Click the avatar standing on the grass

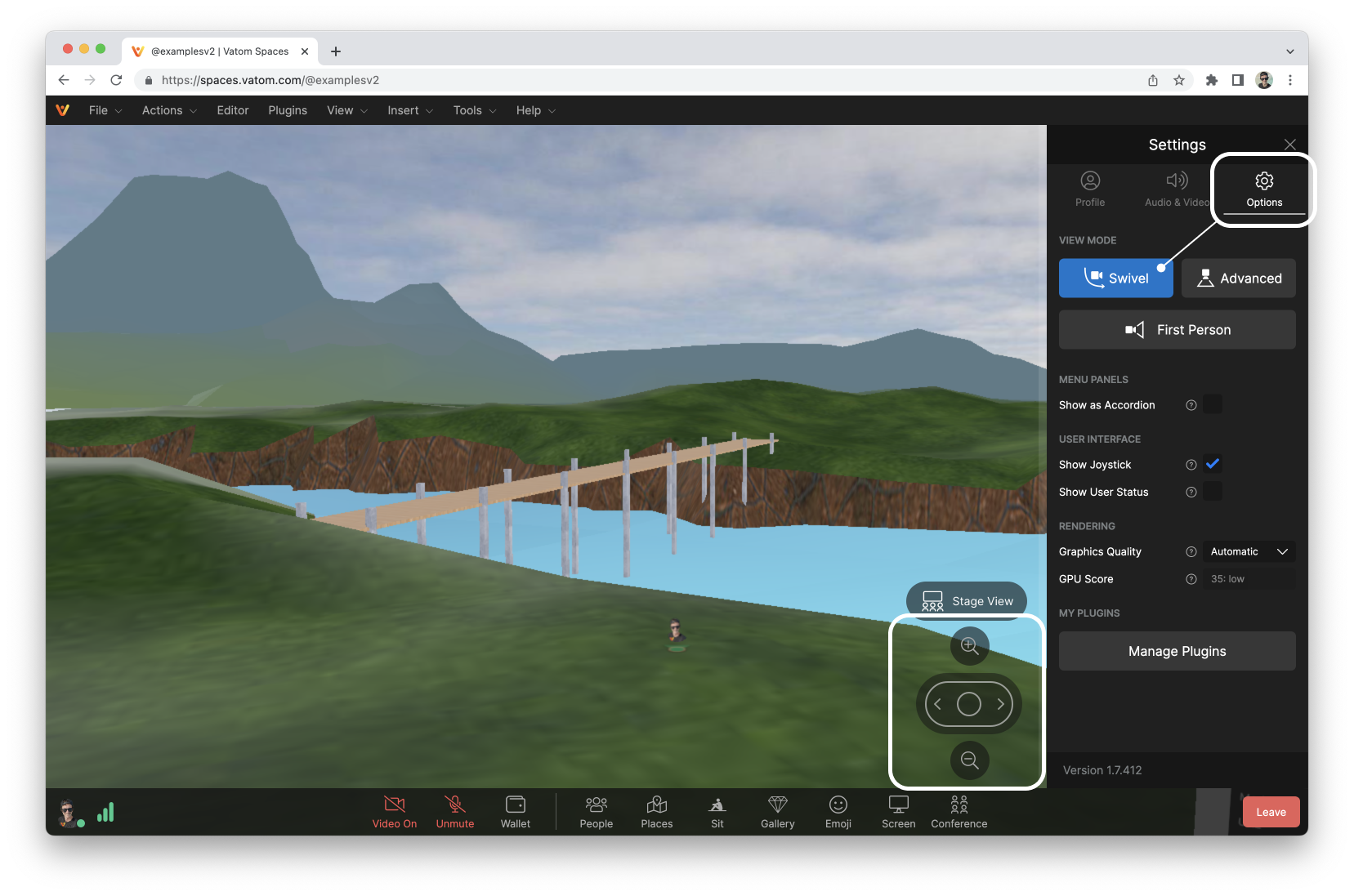[x=676, y=635]
